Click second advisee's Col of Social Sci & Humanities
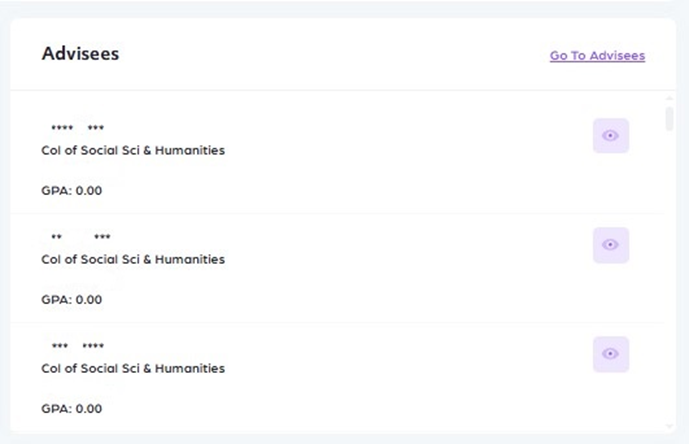This screenshot has width=689, height=444. coord(132,260)
